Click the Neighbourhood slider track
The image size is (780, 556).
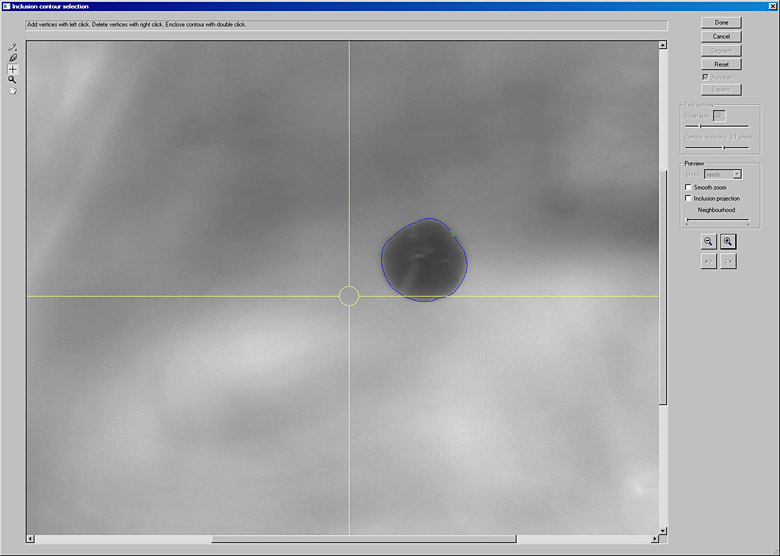[717, 221]
